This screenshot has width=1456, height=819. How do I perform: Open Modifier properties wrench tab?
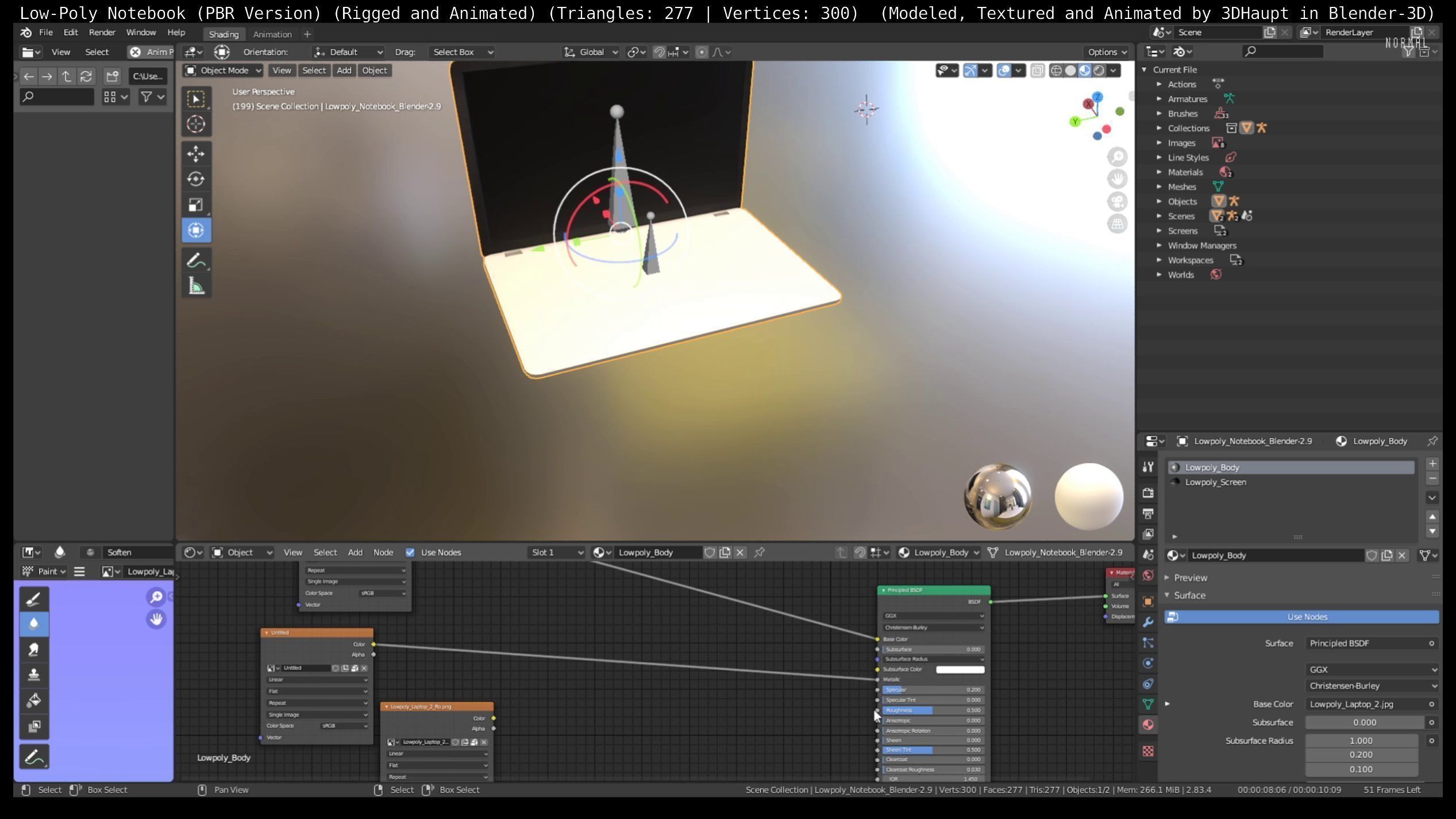[x=1148, y=622]
